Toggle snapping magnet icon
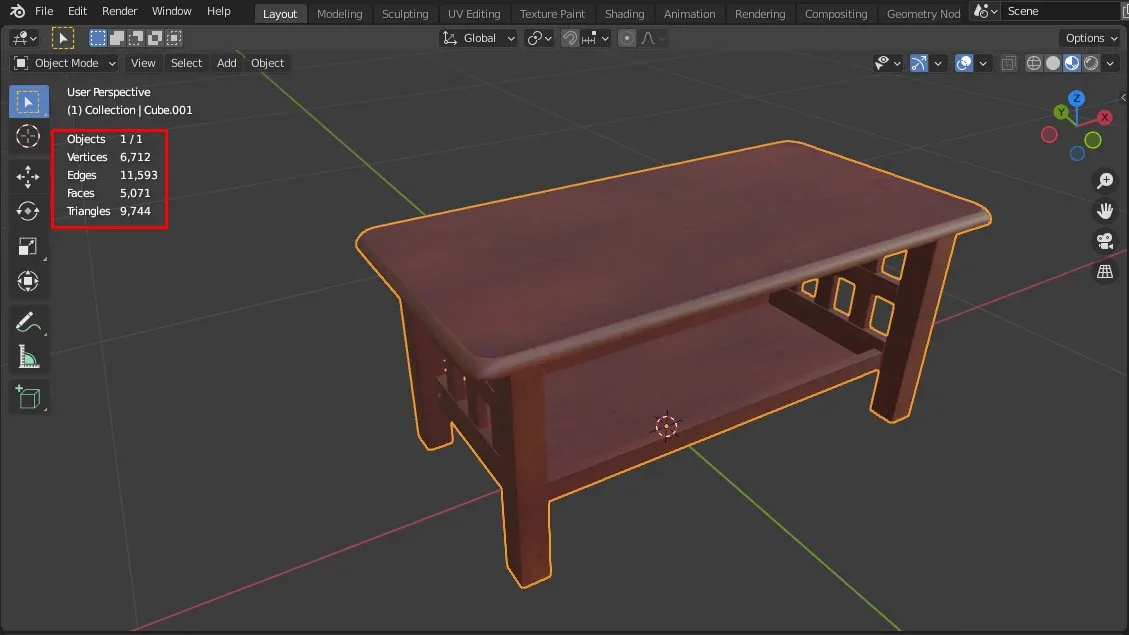 tap(570, 38)
